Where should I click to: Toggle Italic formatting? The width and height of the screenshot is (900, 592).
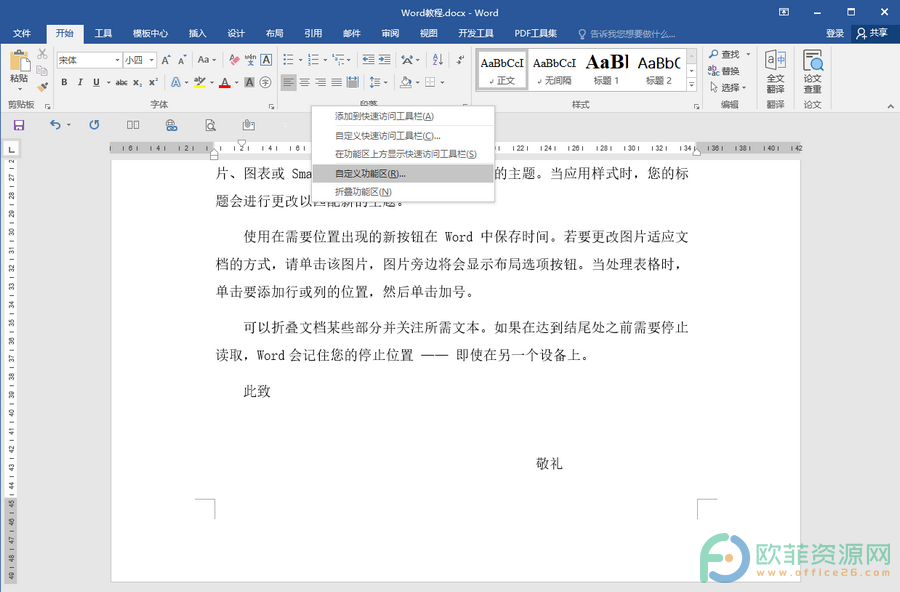(x=80, y=83)
